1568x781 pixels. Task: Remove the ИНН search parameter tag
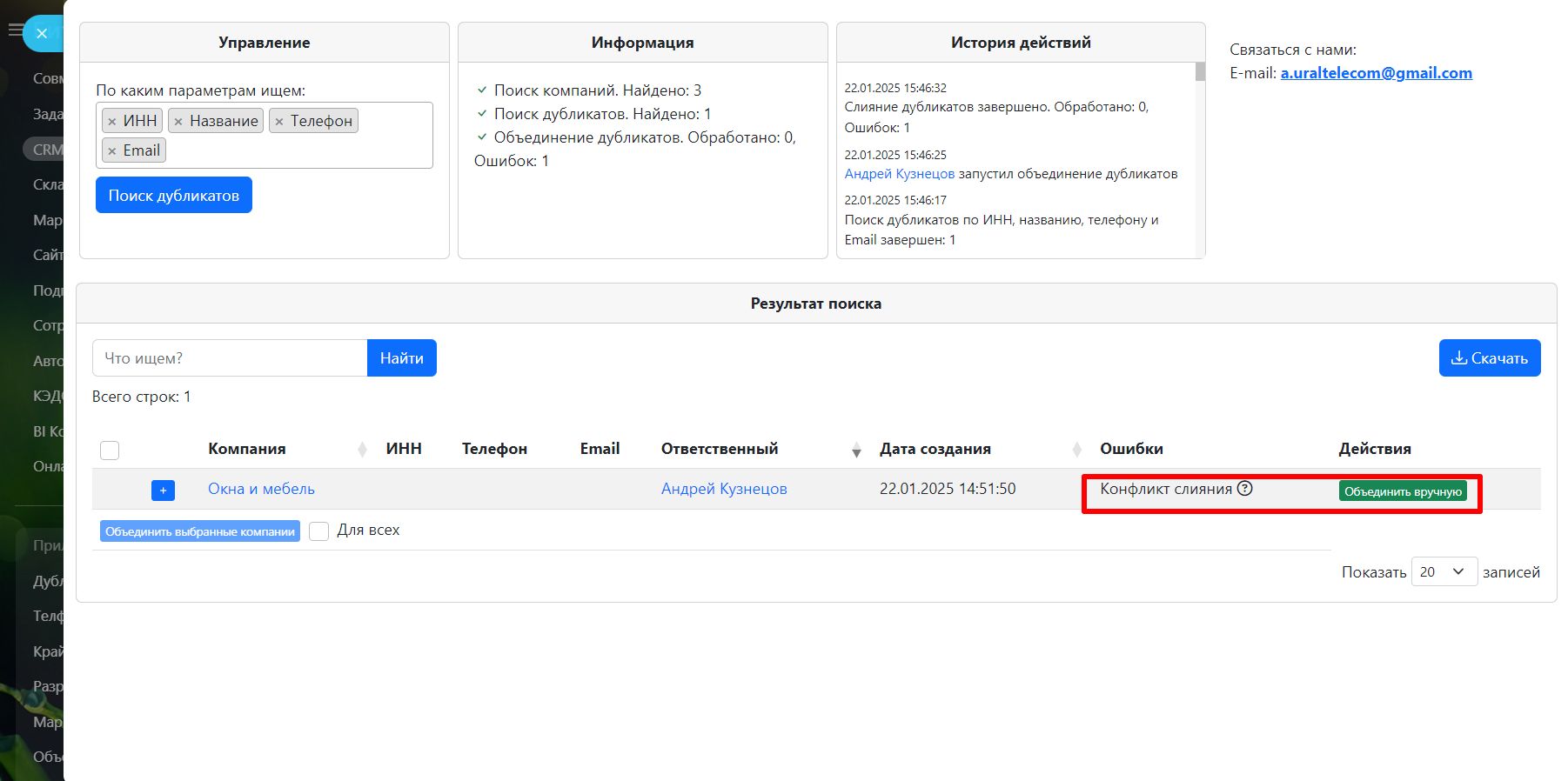pyautogui.click(x=111, y=122)
